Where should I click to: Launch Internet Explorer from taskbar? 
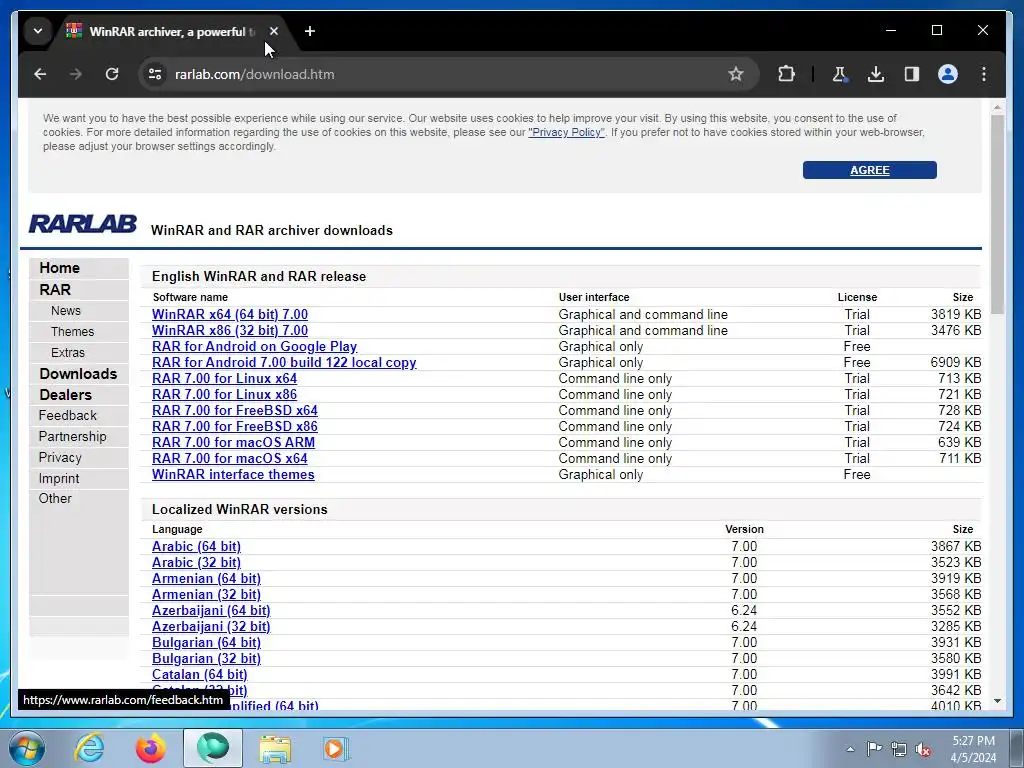[89, 748]
